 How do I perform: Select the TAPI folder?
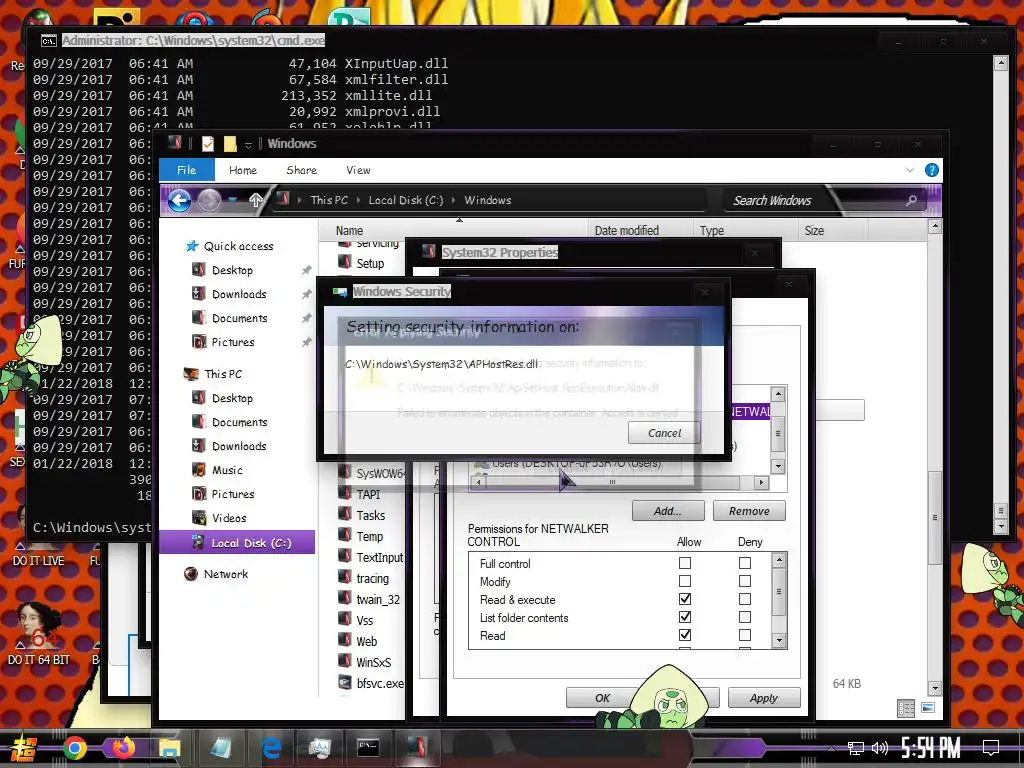[x=368, y=494]
